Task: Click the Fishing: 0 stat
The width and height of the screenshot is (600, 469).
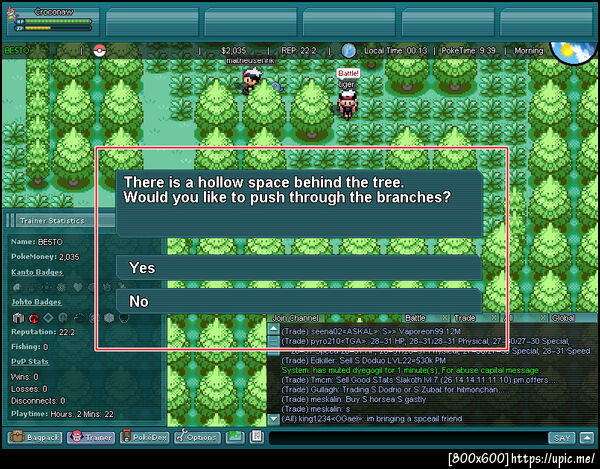Action: [x=29, y=347]
